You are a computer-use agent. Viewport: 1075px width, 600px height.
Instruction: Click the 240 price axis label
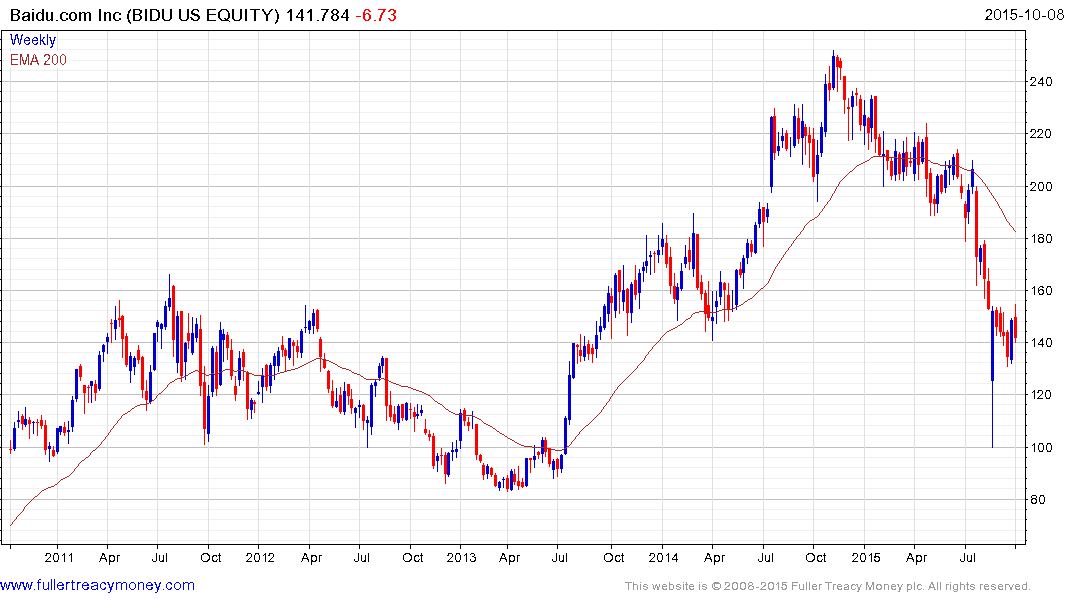point(1045,82)
